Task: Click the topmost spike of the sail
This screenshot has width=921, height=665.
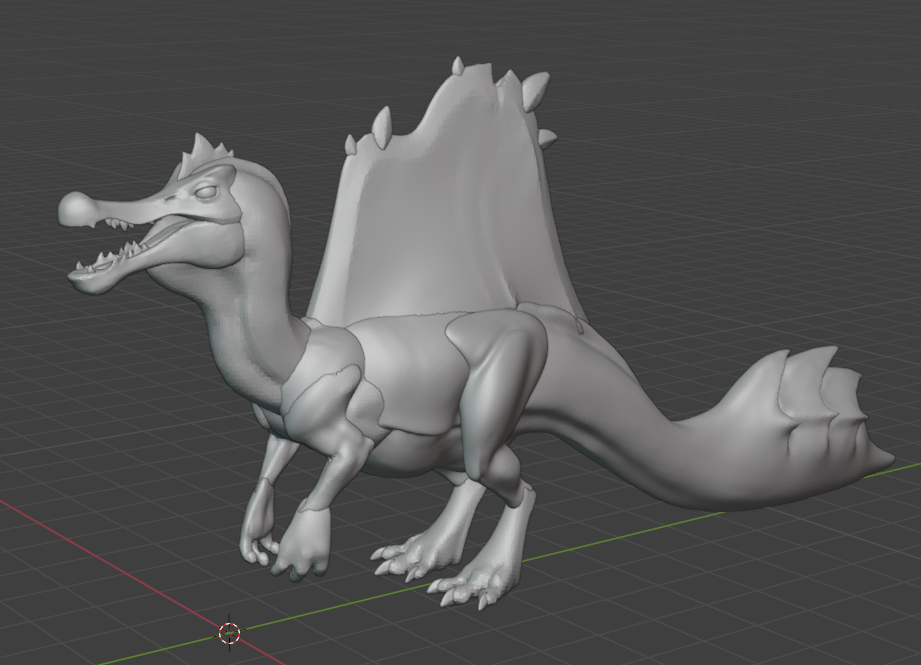Action: tap(459, 66)
